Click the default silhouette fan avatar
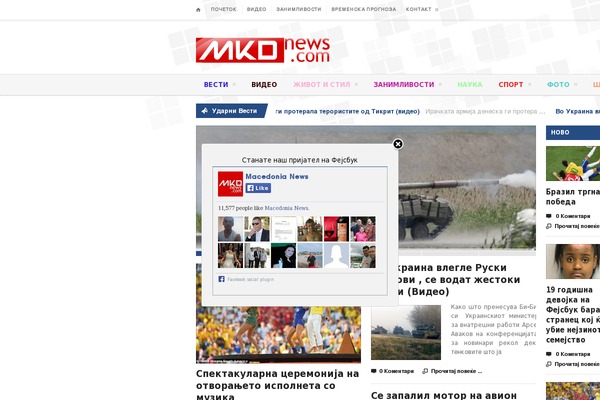600x400 pixels. coord(336,255)
